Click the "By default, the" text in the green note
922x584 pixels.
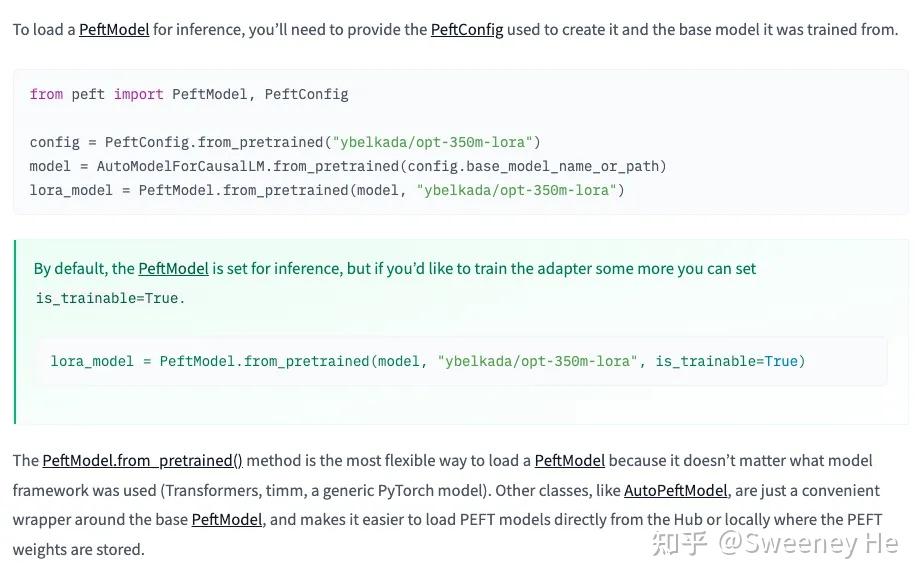click(x=84, y=268)
